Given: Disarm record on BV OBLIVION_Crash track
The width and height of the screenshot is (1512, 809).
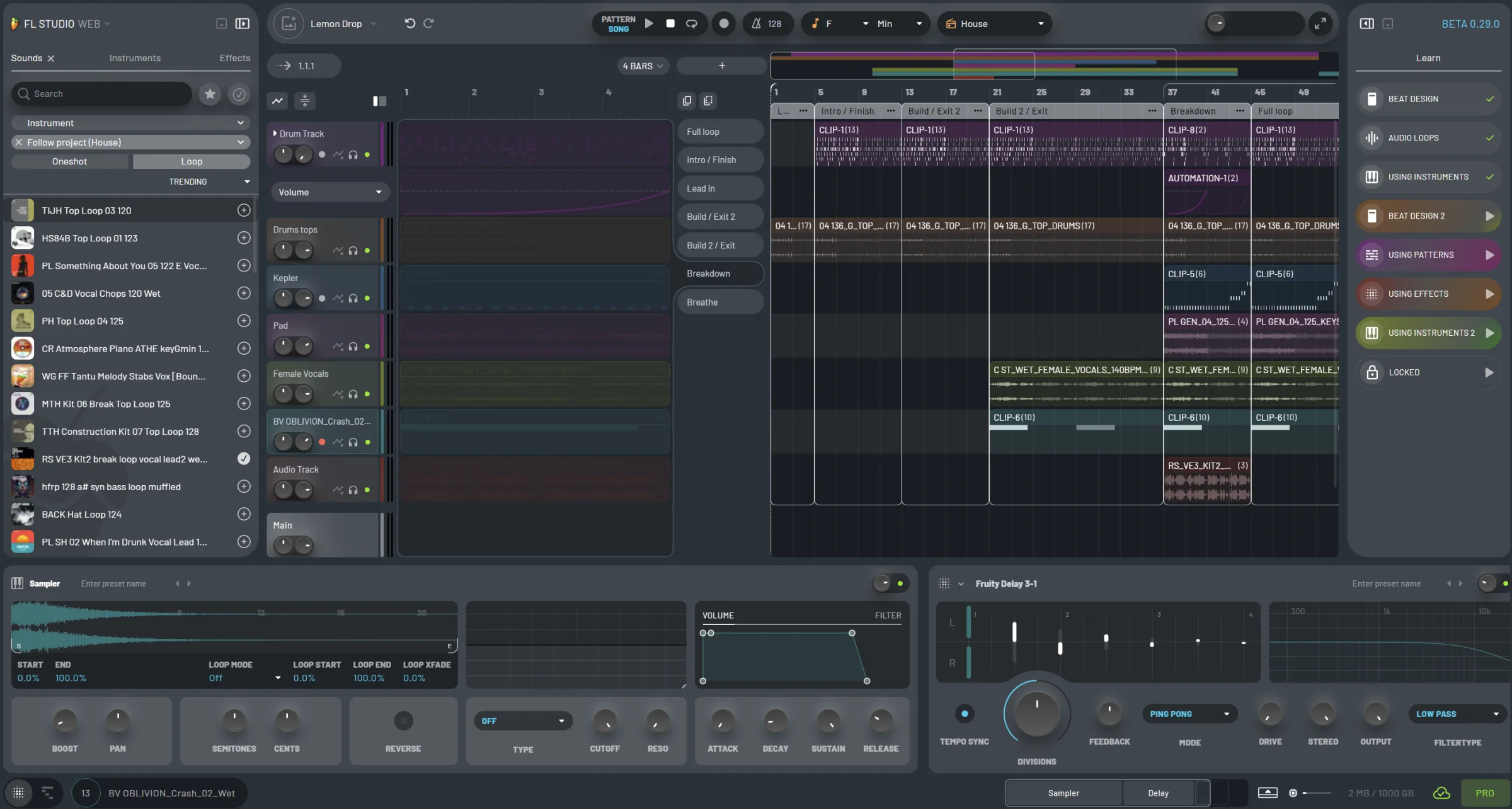Looking at the screenshot, I should [322, 442].
